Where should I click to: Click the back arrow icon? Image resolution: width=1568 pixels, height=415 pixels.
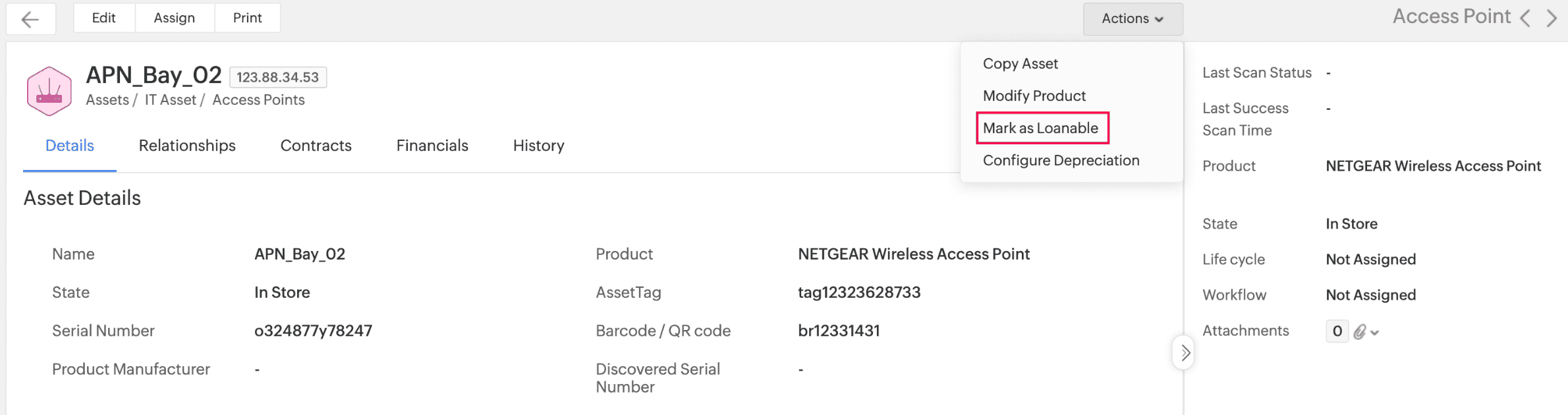coord(30,19)
